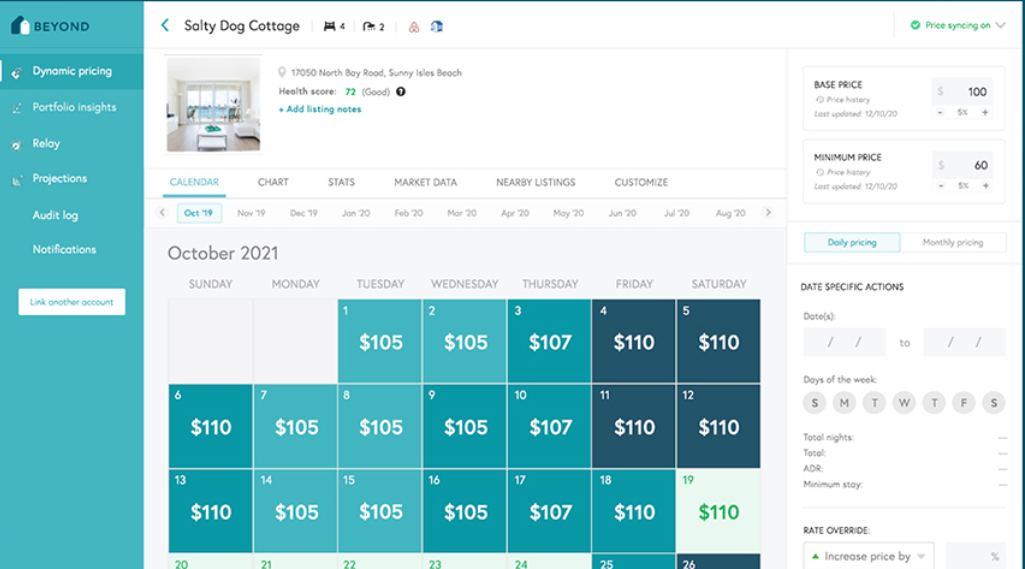
Task: Click the Beyond logo
Action: [x=50, y=26]
